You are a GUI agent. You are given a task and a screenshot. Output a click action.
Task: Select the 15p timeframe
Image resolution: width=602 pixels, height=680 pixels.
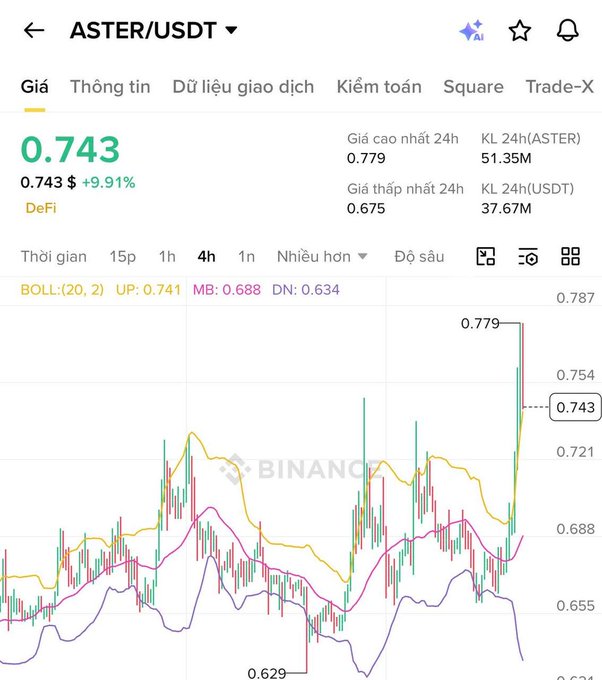pyautogui.click(x=122, y=257)
